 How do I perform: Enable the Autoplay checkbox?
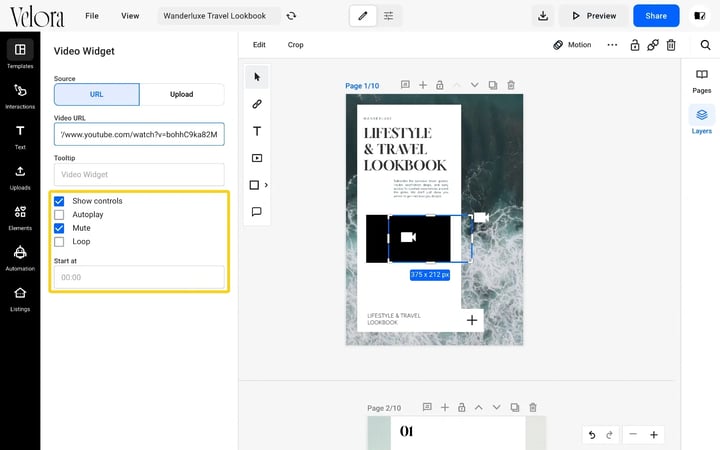click(x=59, y=214)
